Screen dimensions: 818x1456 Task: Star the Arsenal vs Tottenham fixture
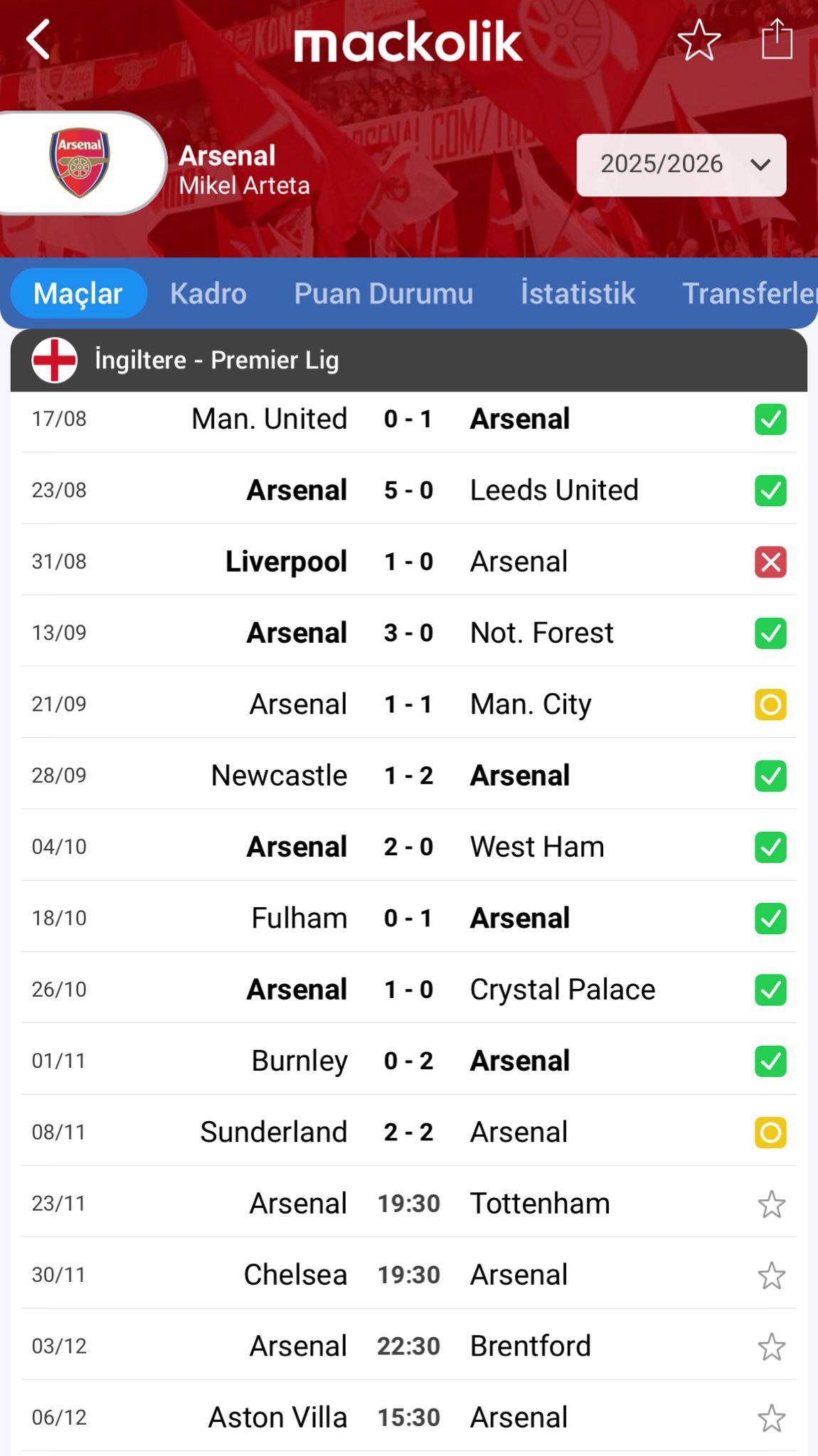pos(771,1204)
